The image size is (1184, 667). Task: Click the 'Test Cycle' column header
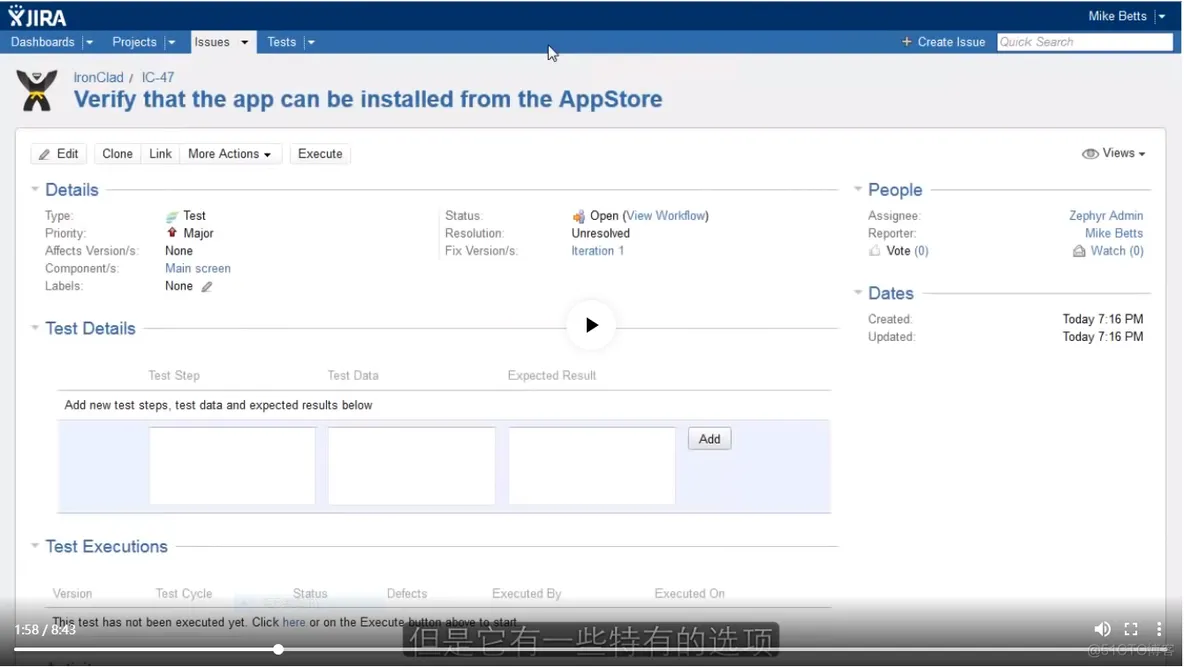[183, 594]
